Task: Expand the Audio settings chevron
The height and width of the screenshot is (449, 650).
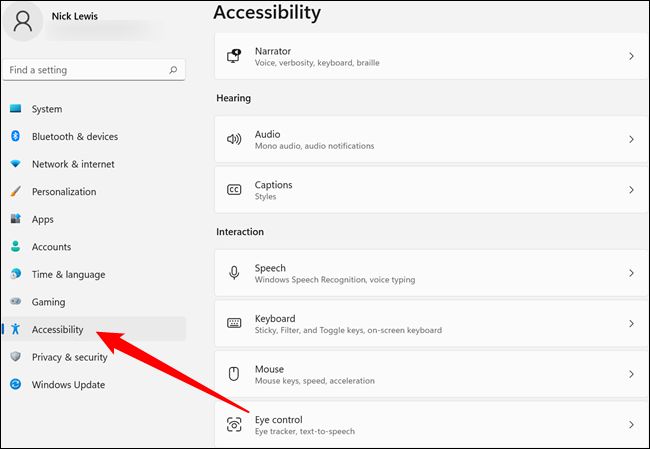Action: 631,140
